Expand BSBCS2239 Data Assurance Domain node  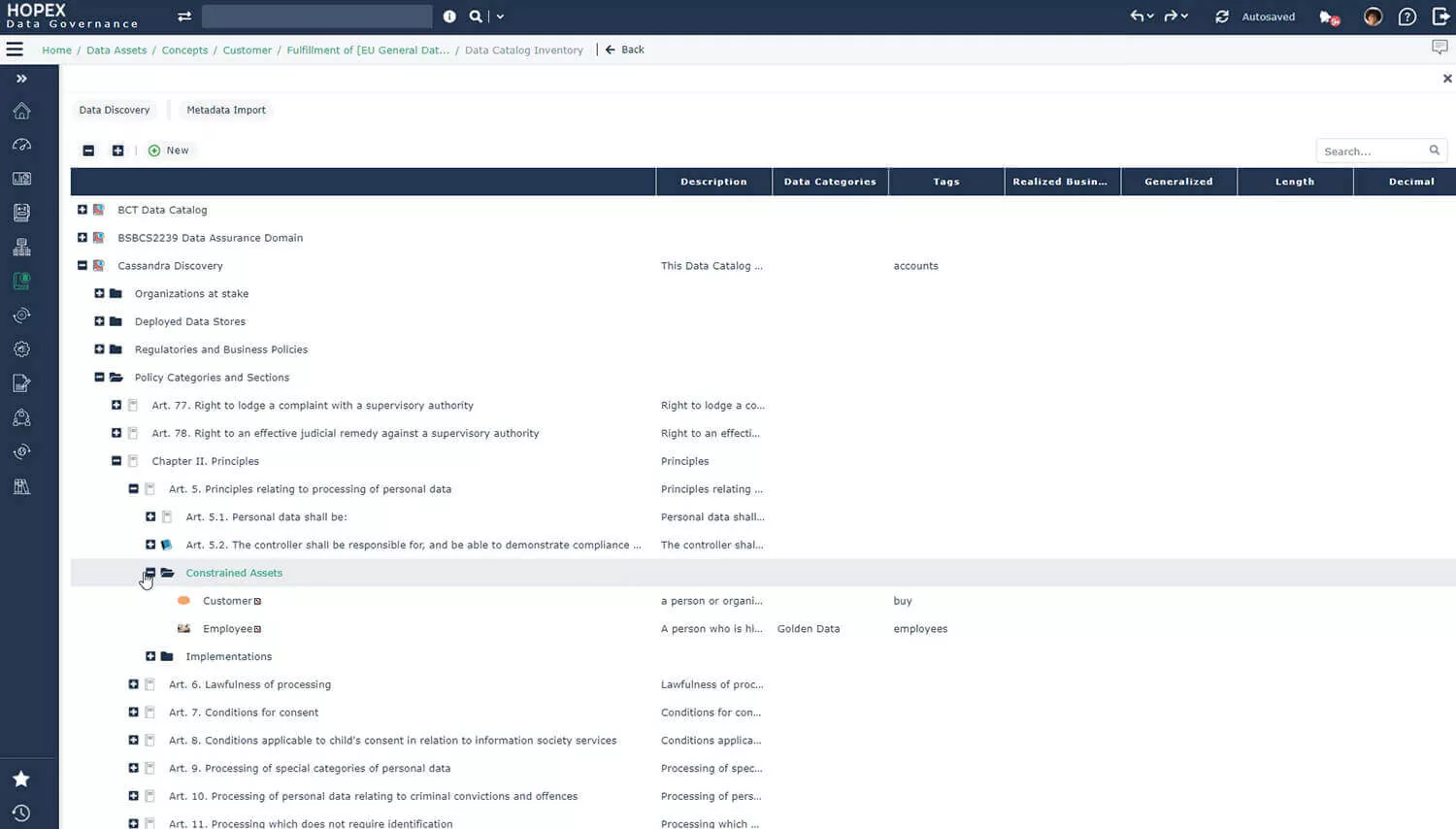[x=83, y=238]
